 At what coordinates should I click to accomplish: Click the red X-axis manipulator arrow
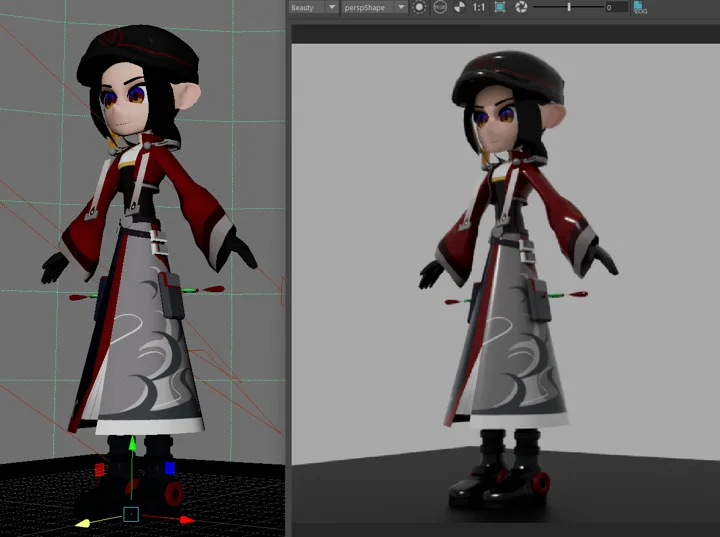pos(187,520)
